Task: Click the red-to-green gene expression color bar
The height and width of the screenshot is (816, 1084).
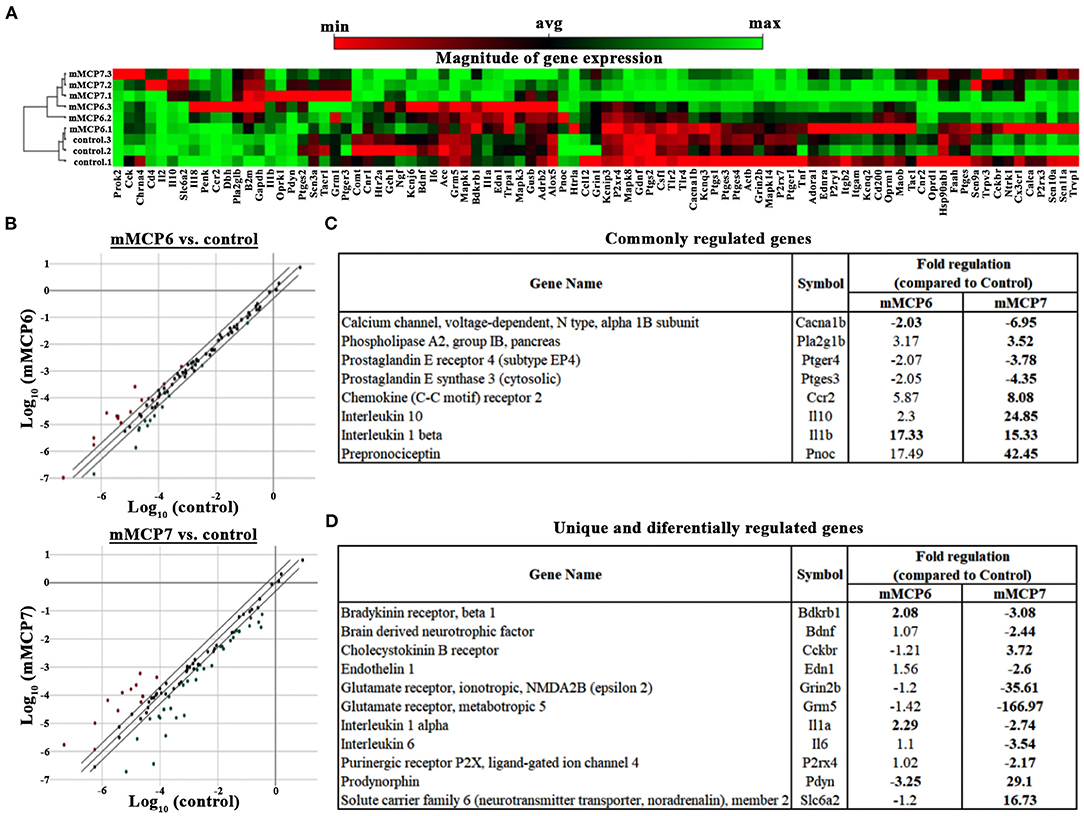Action: point(548,43)
